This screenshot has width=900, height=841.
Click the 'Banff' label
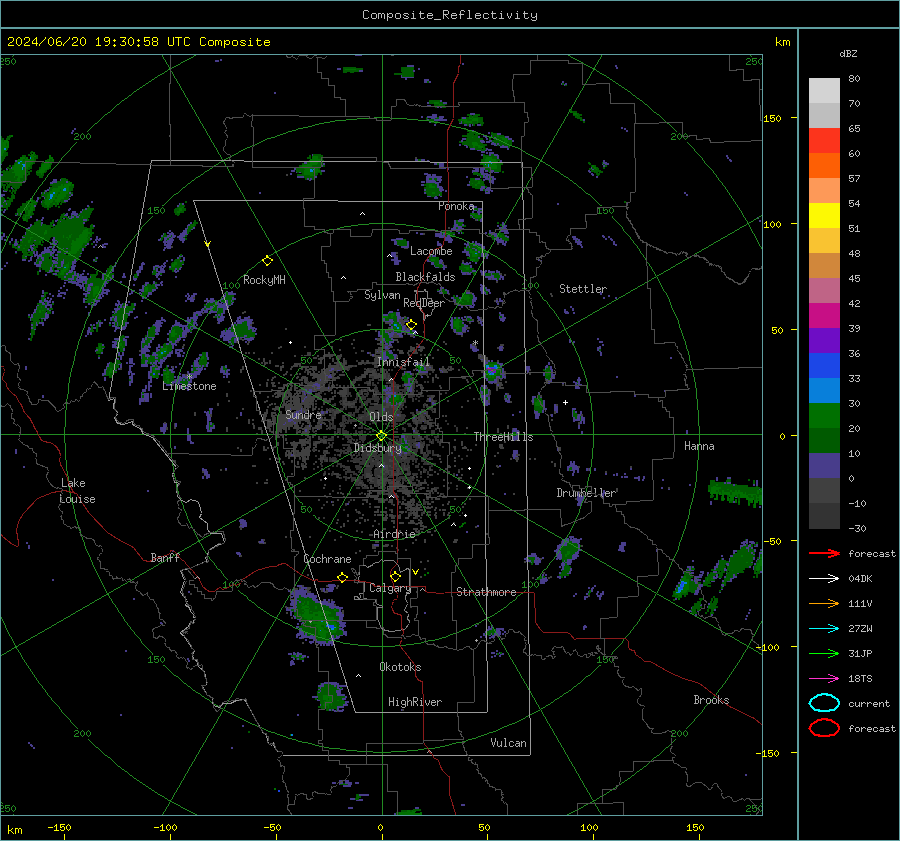(165, 557)
